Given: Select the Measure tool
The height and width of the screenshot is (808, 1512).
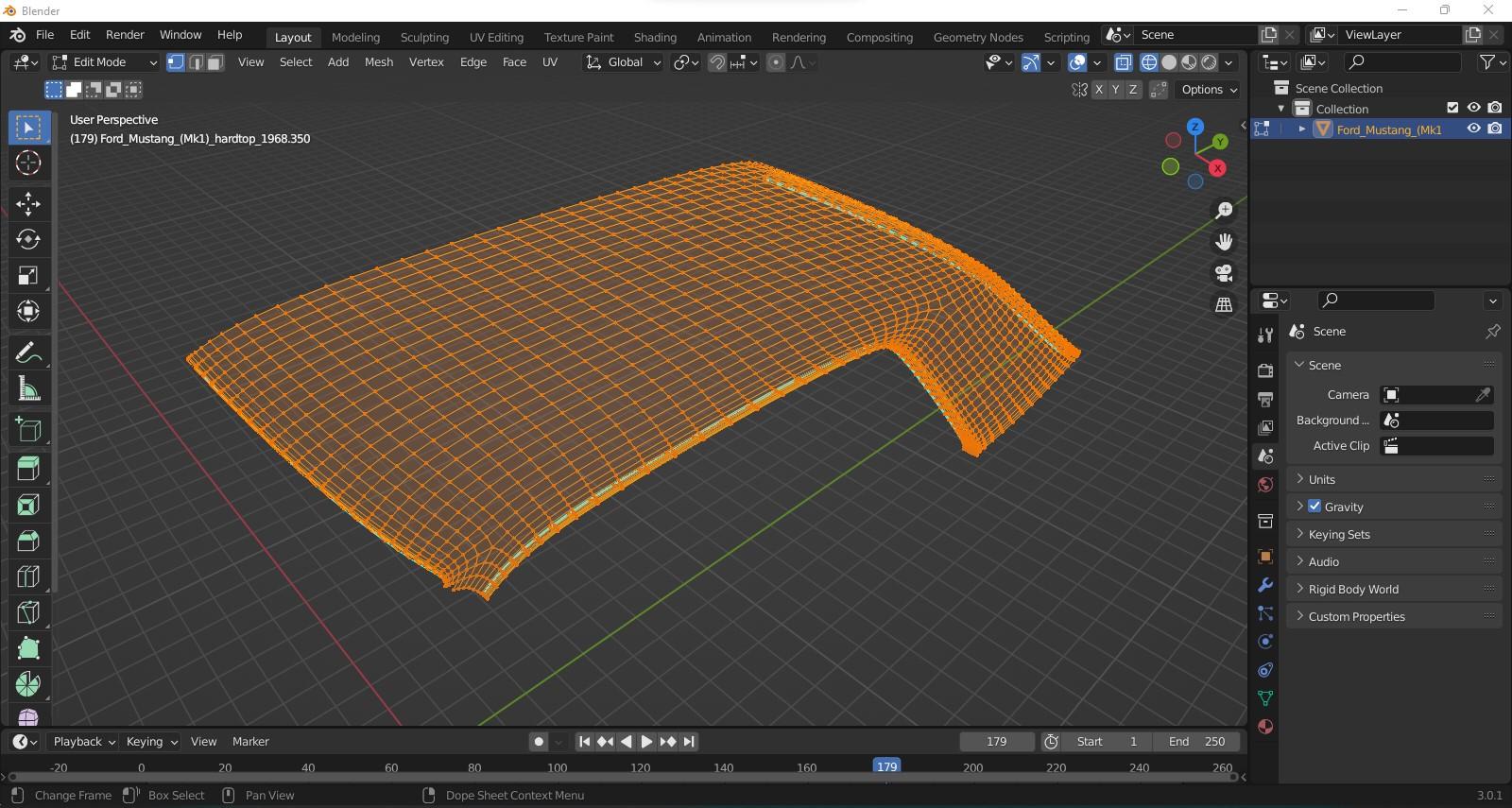Looking at the screenshot, I should pyautogui.click(x=28, y=388).
